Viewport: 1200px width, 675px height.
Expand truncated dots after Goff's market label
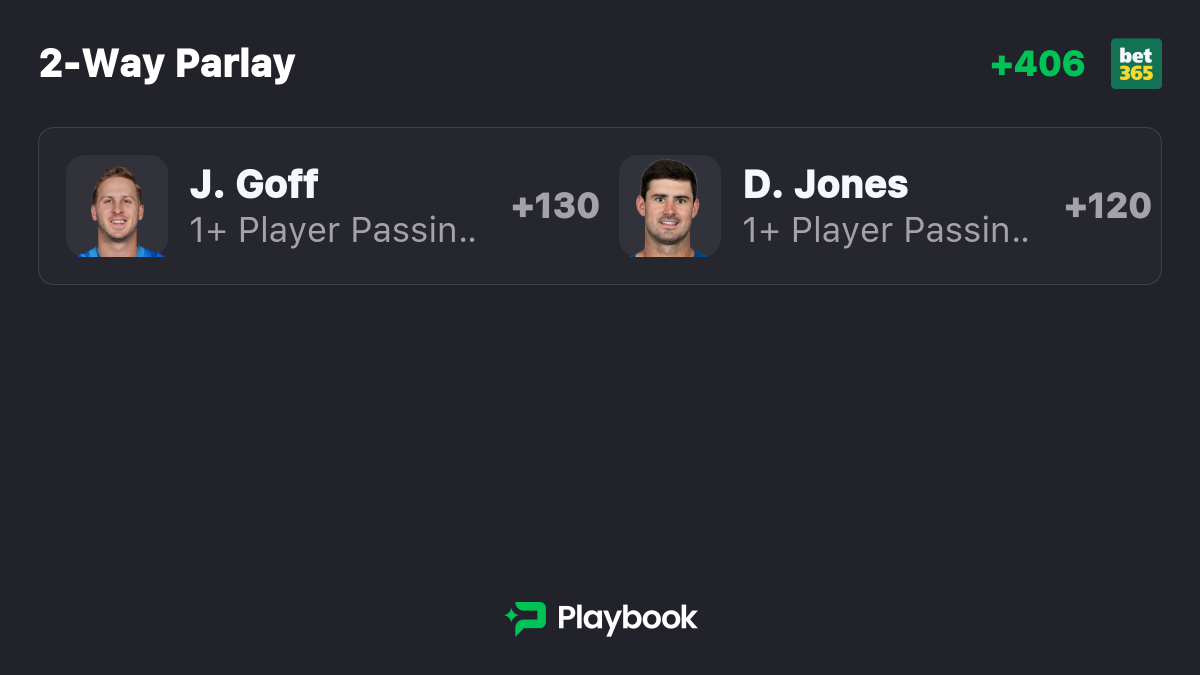tap(469, 241)
